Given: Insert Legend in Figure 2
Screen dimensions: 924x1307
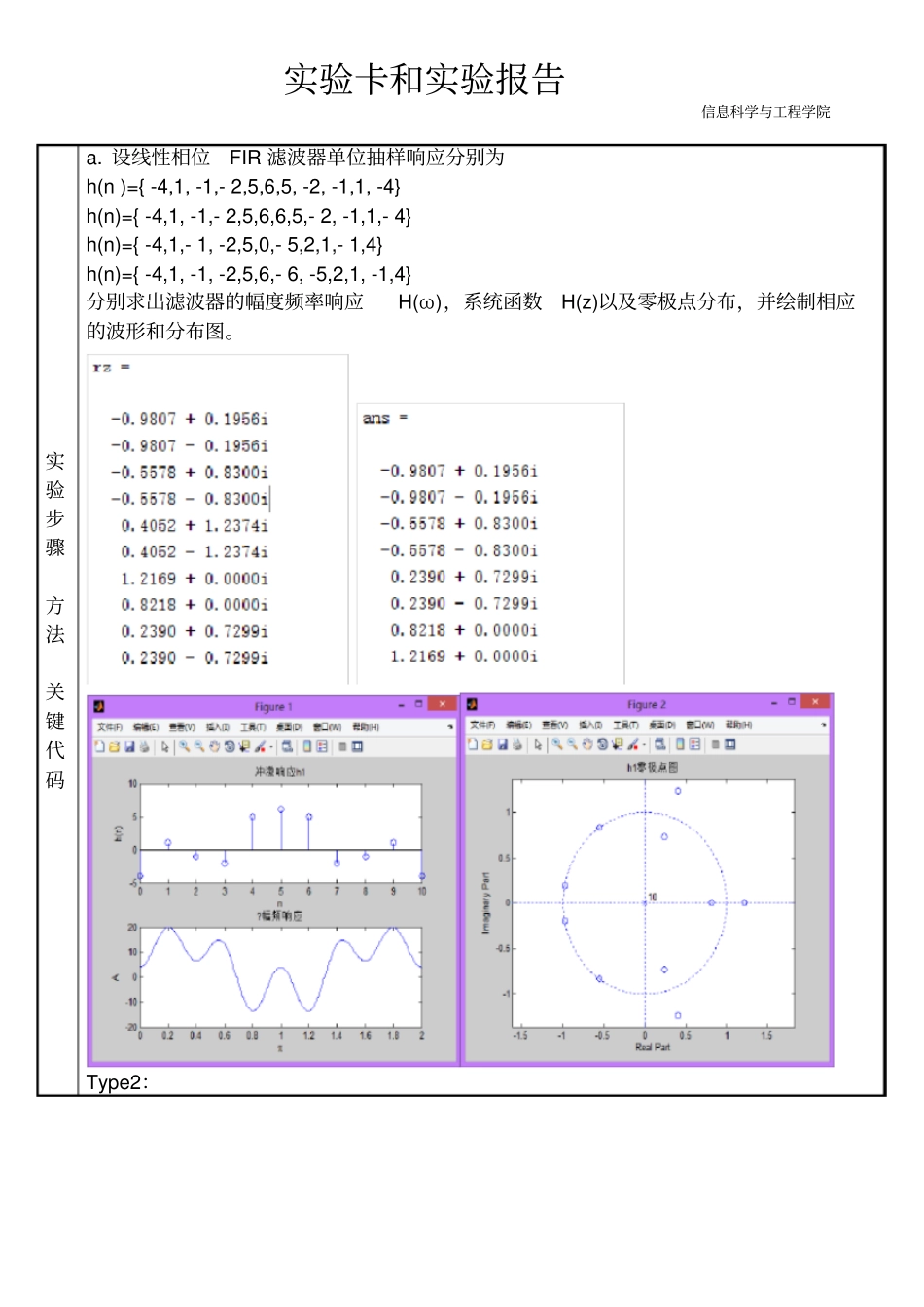Looking at the screenshot, I should (x=694, y=744).
